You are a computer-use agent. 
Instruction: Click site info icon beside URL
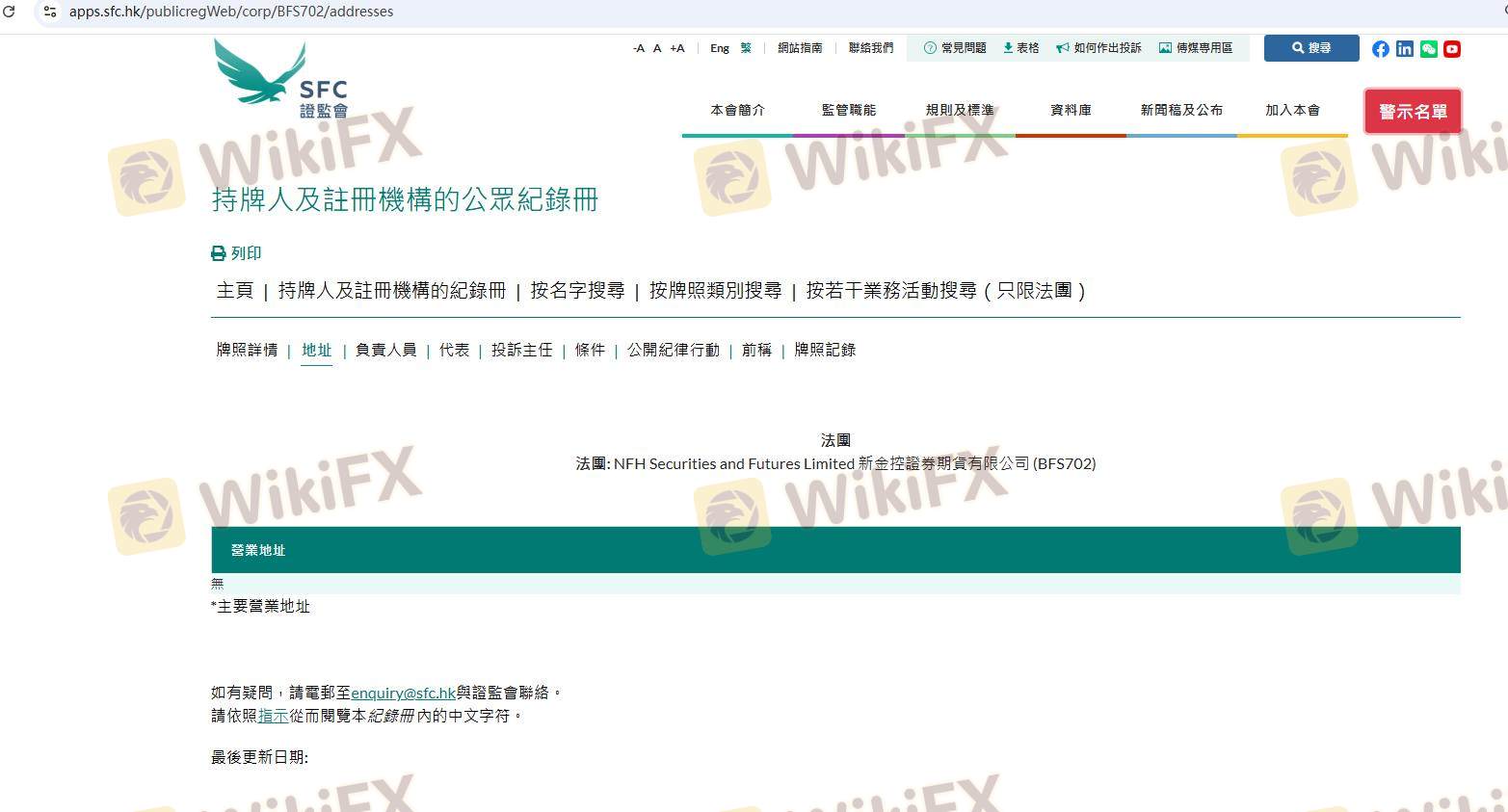[50, 12]
